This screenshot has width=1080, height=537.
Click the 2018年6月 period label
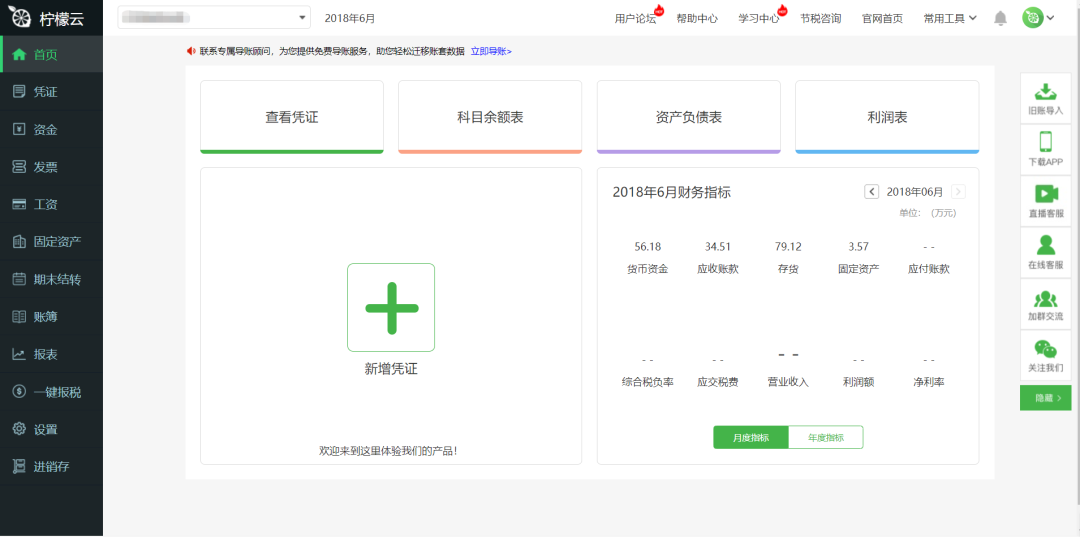click(x=350, y=19)
